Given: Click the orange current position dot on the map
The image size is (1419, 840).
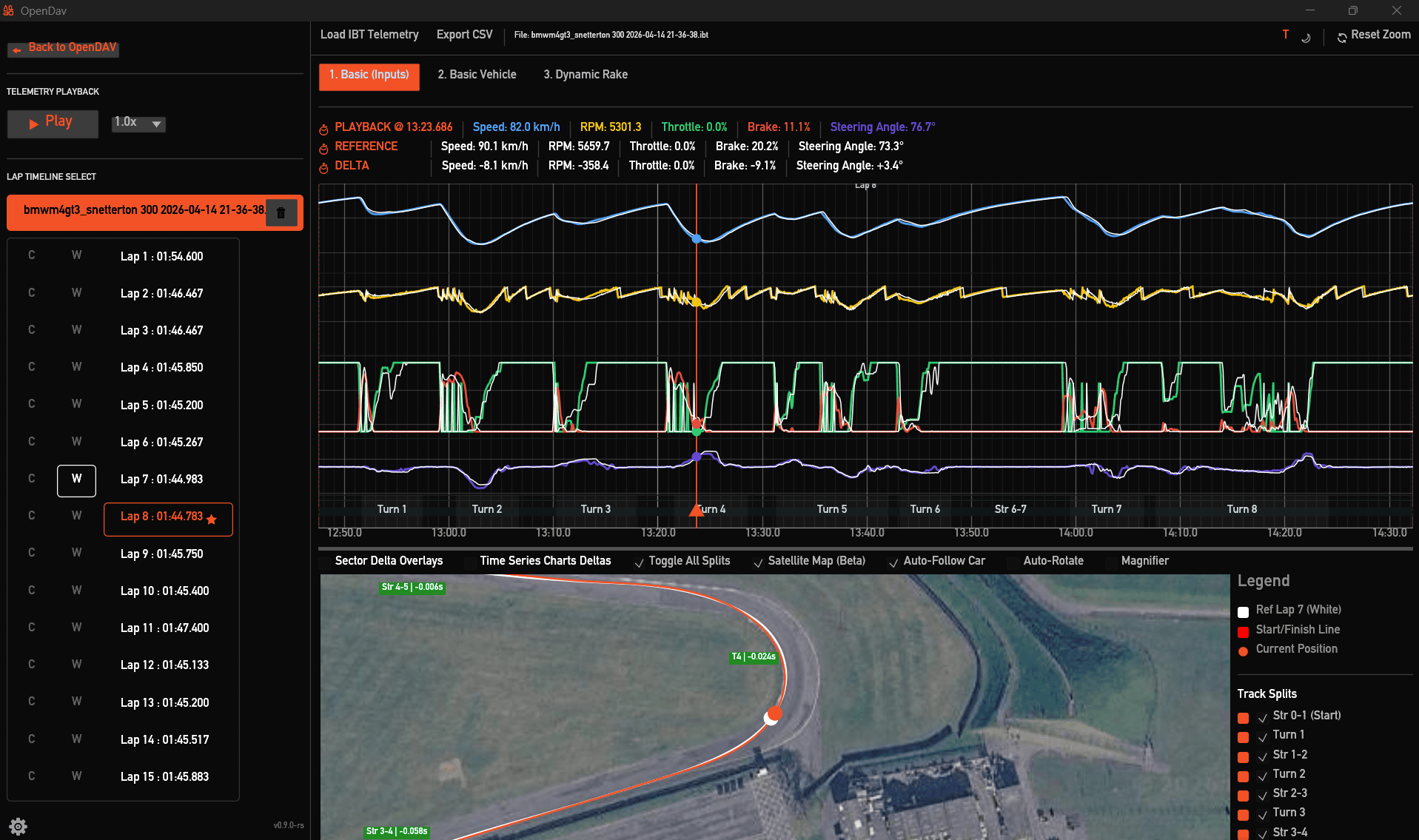Looking at the screenshot, I should click(x=775, y=713).
